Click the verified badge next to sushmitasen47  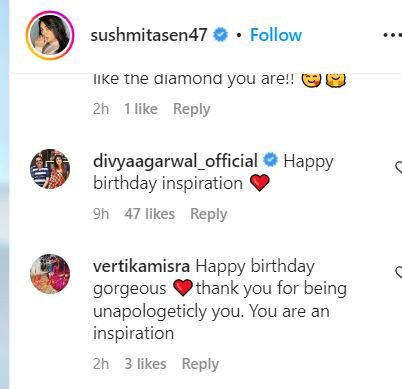(220, 35)
